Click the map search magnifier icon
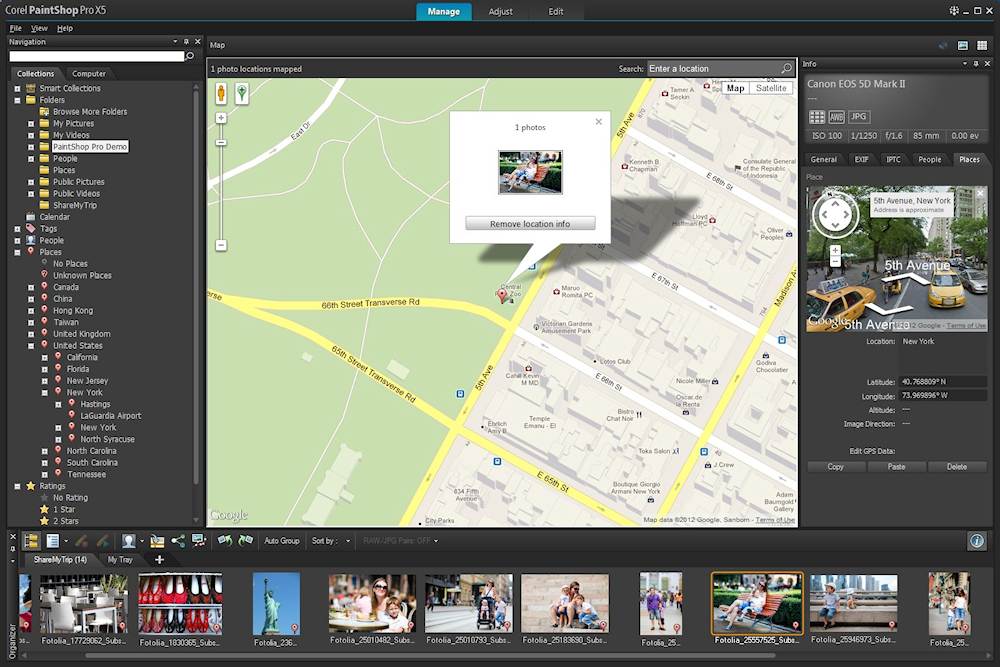1000x667 pixels. [786, 69]
